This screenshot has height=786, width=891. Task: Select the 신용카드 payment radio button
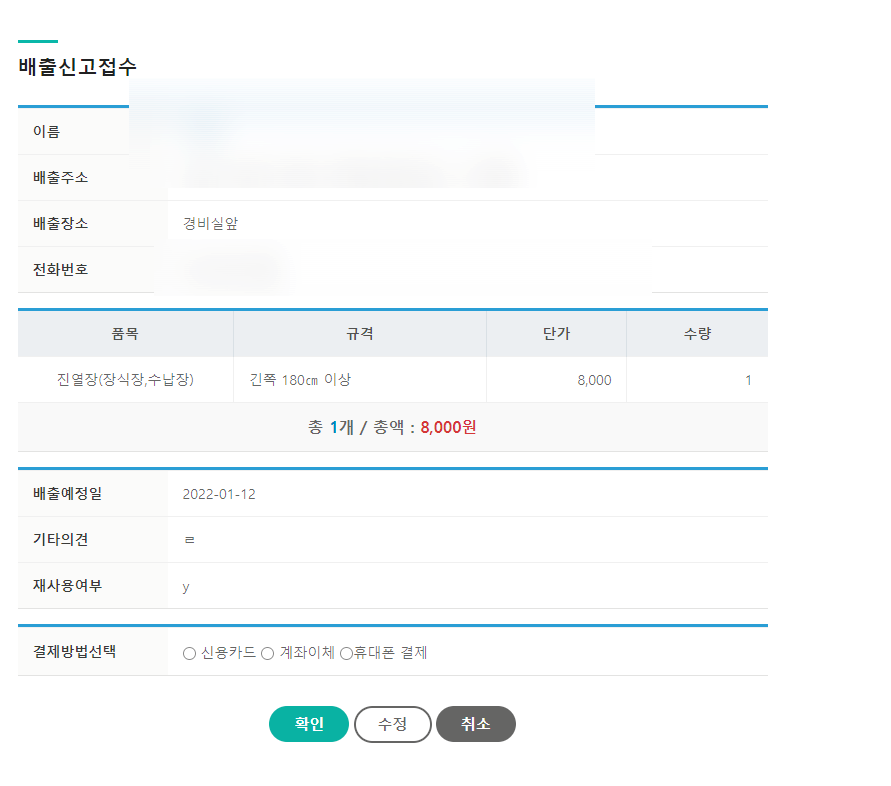[x=187, y=653]
